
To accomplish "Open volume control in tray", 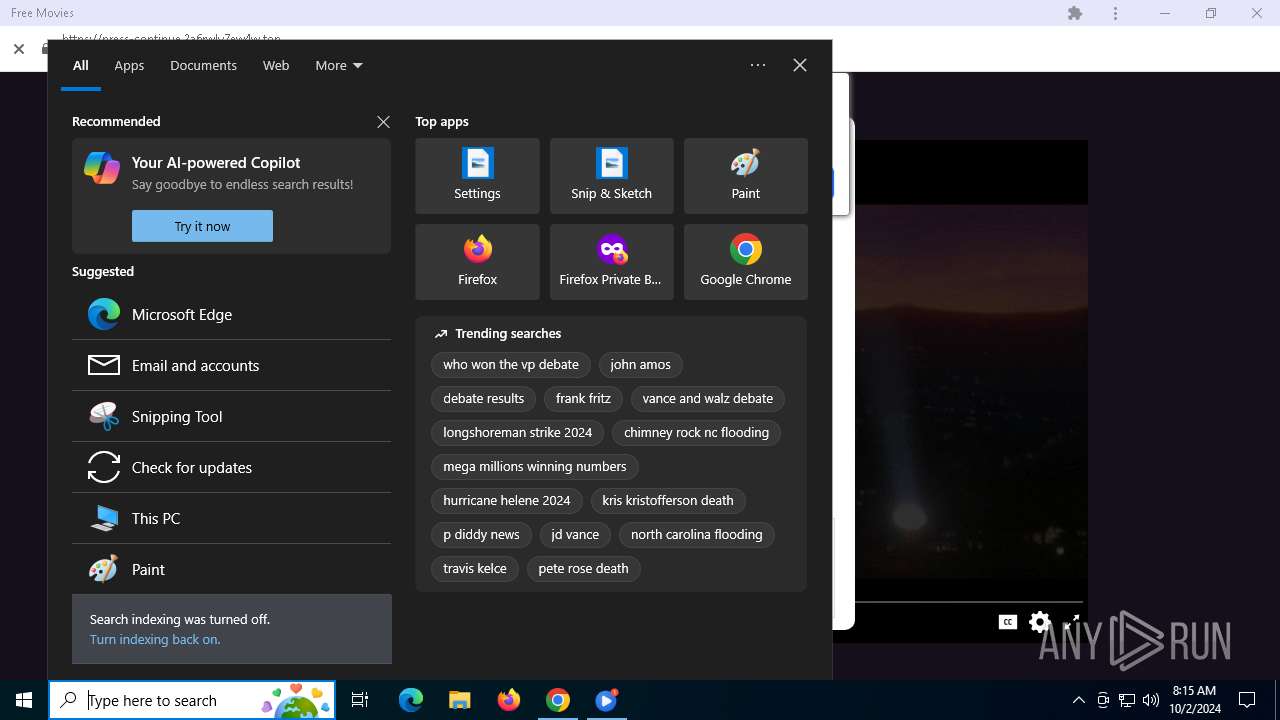I will pyautogui.click(x=1151, y=700).
